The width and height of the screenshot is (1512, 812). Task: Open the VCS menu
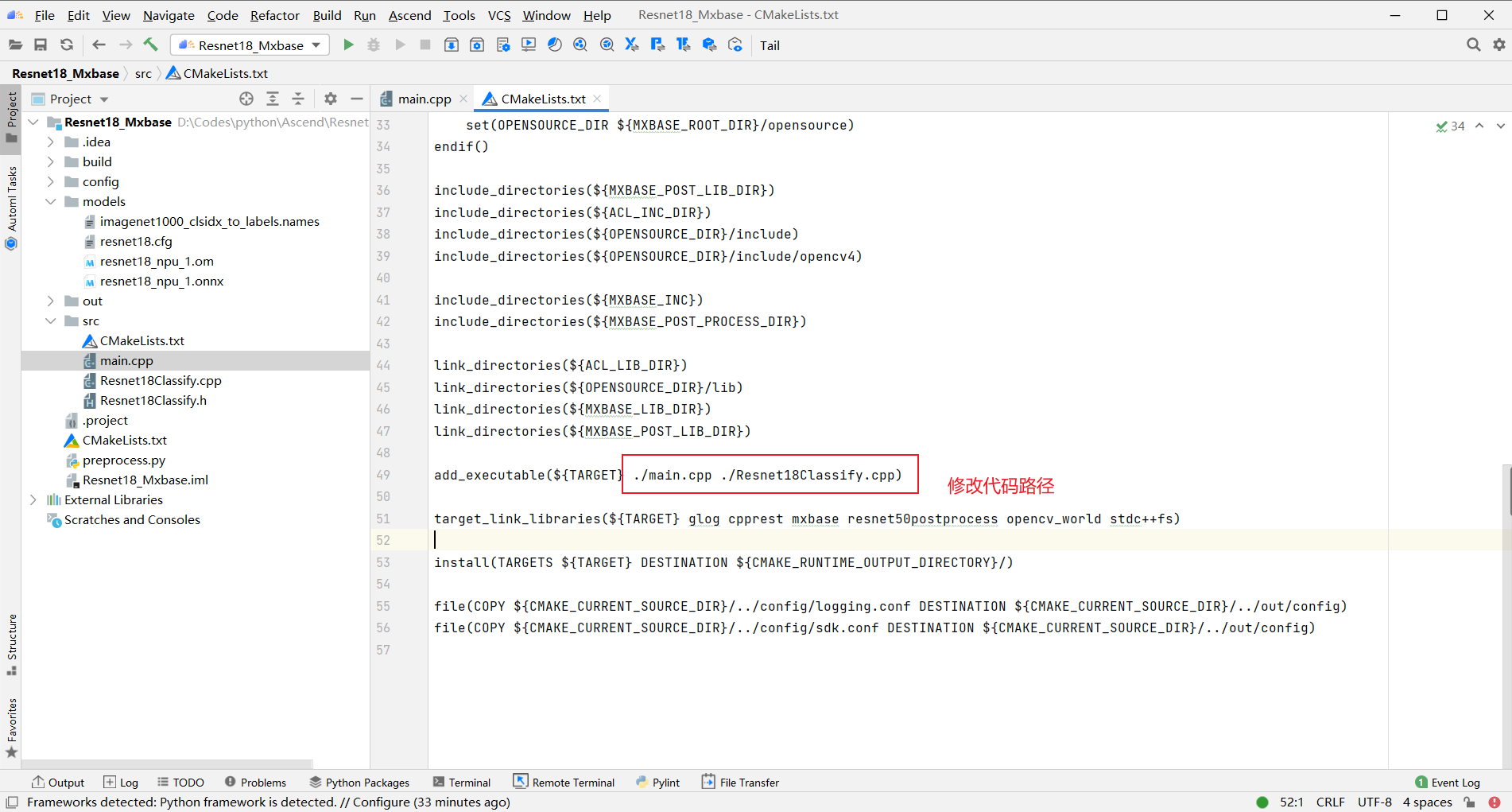pos(499,15)
